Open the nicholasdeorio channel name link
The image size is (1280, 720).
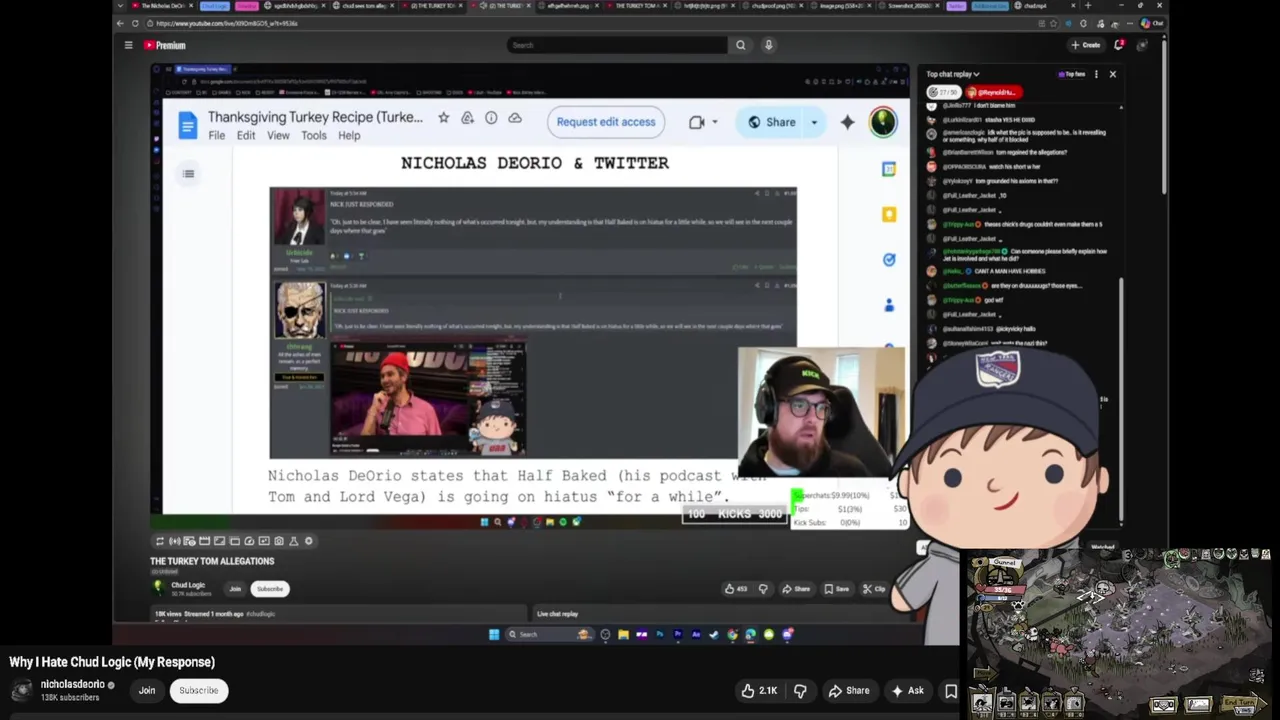72,685
